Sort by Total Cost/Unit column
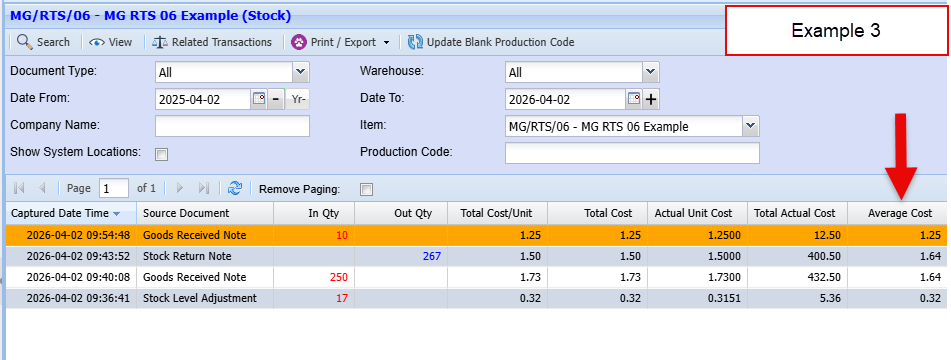This screenshot has height=360, width=951. 498,213
